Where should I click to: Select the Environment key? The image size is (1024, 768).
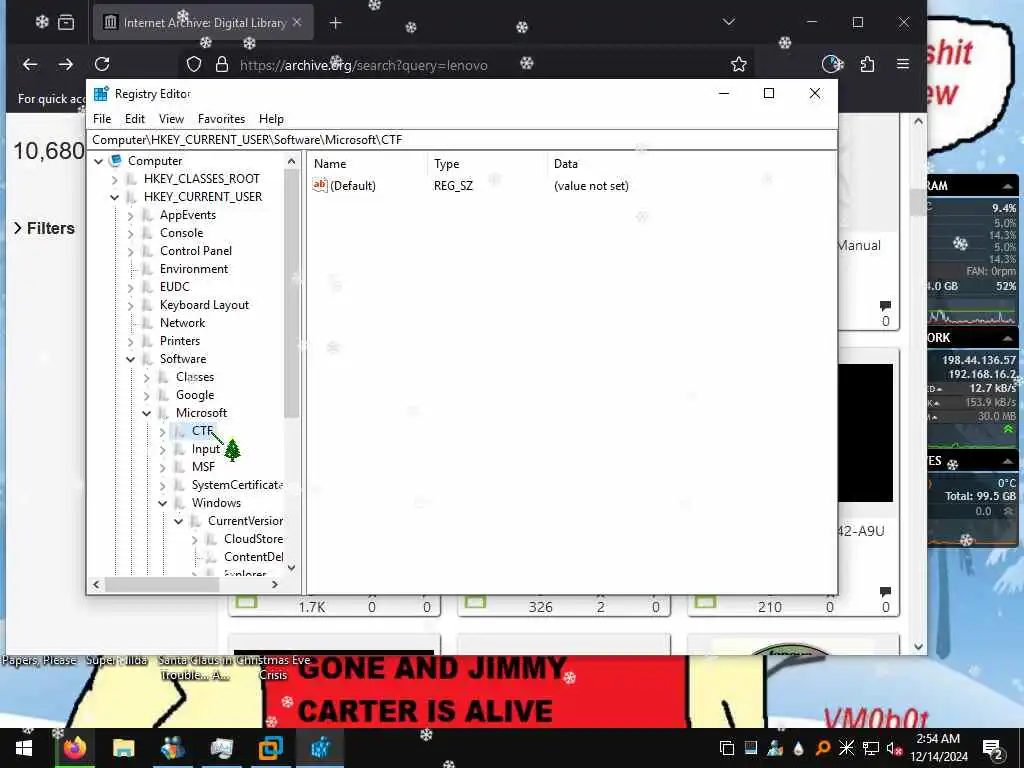[194, 269]
